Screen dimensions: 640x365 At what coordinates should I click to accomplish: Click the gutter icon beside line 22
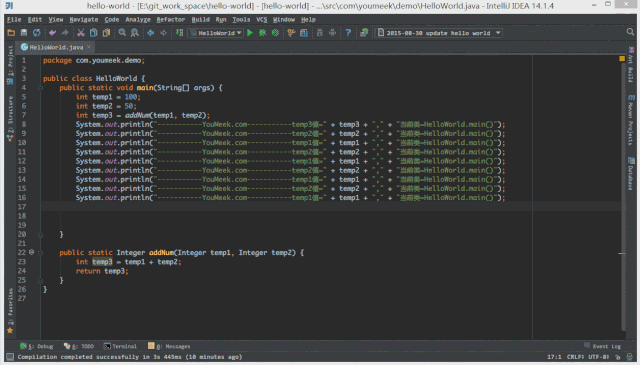point(31,252)
